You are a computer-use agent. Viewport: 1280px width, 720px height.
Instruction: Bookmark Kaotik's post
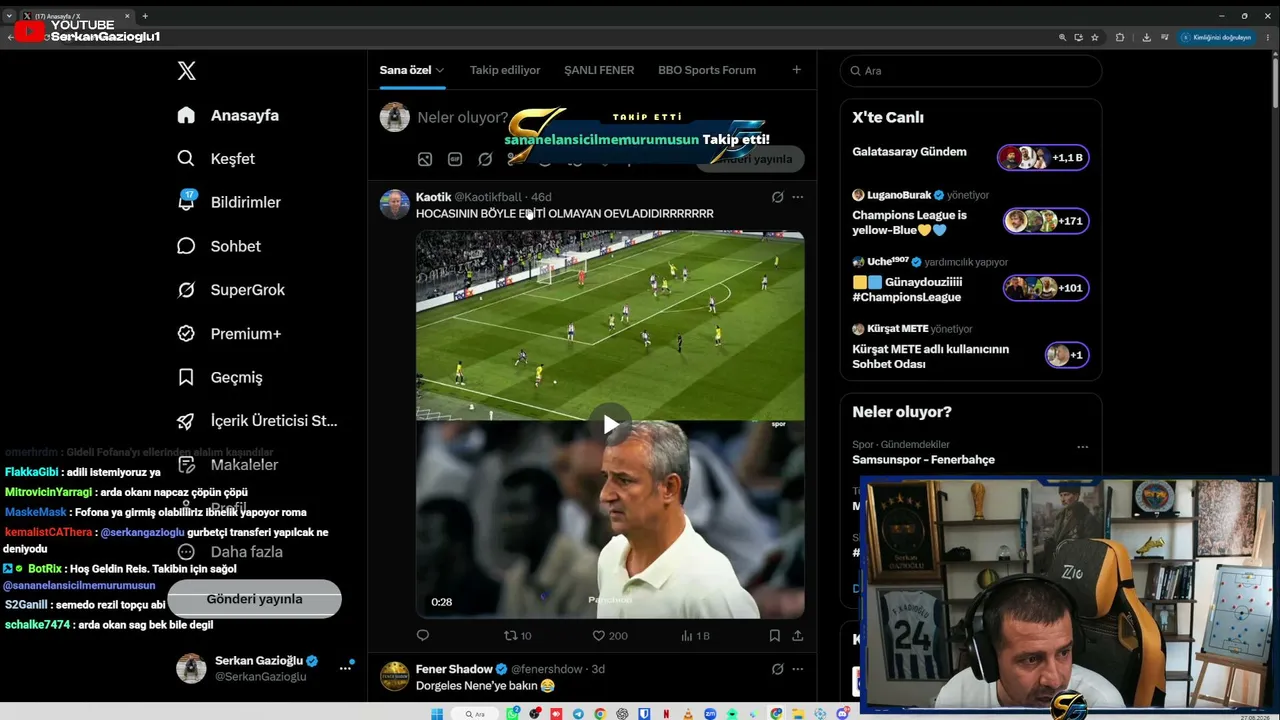[775, 635]
